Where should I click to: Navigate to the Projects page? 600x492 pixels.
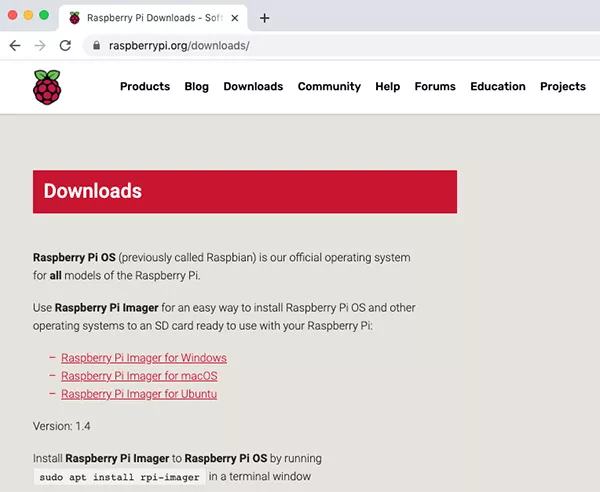563,87
